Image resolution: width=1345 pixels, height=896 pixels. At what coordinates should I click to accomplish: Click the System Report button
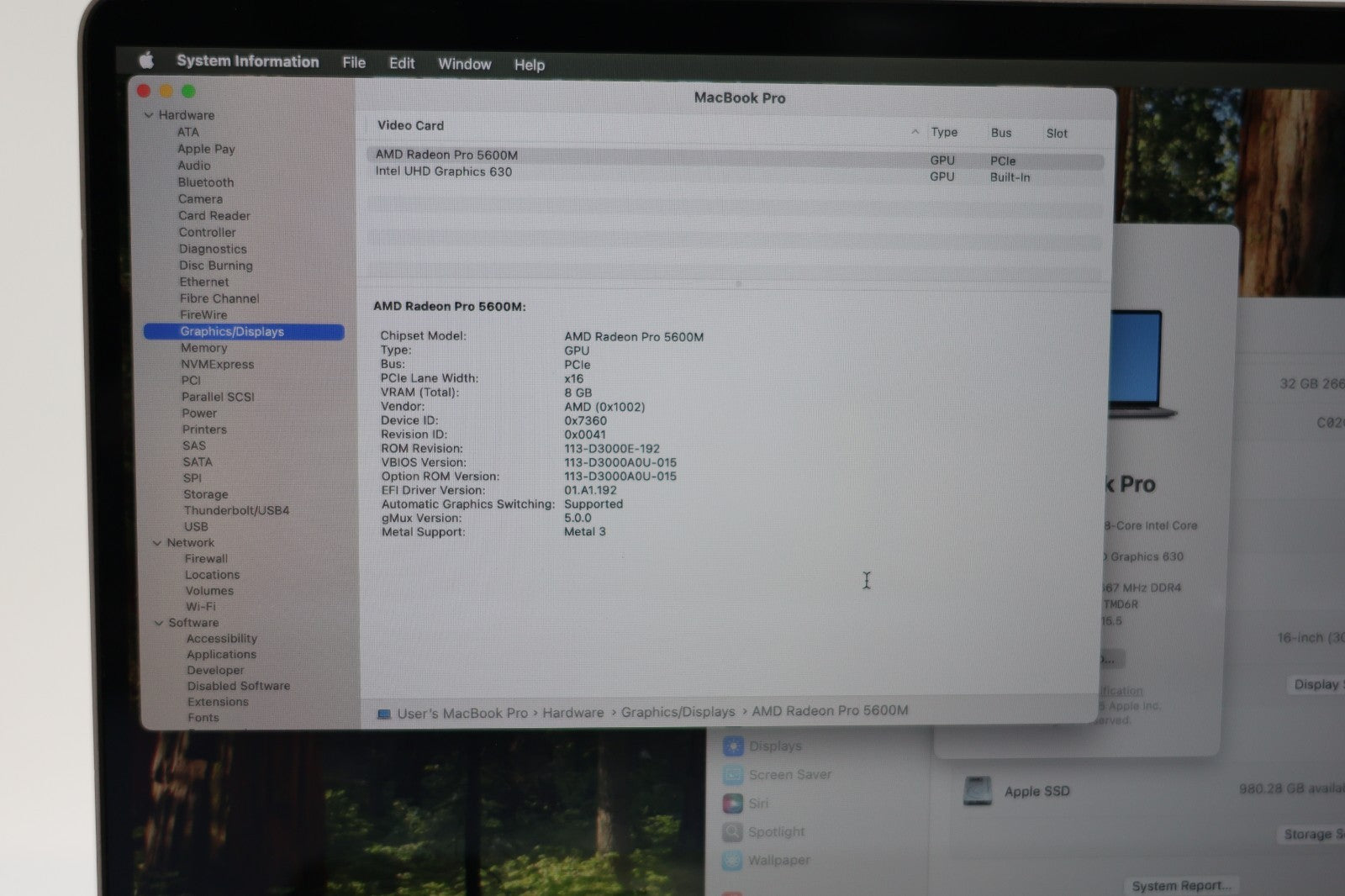point(1181,886)
